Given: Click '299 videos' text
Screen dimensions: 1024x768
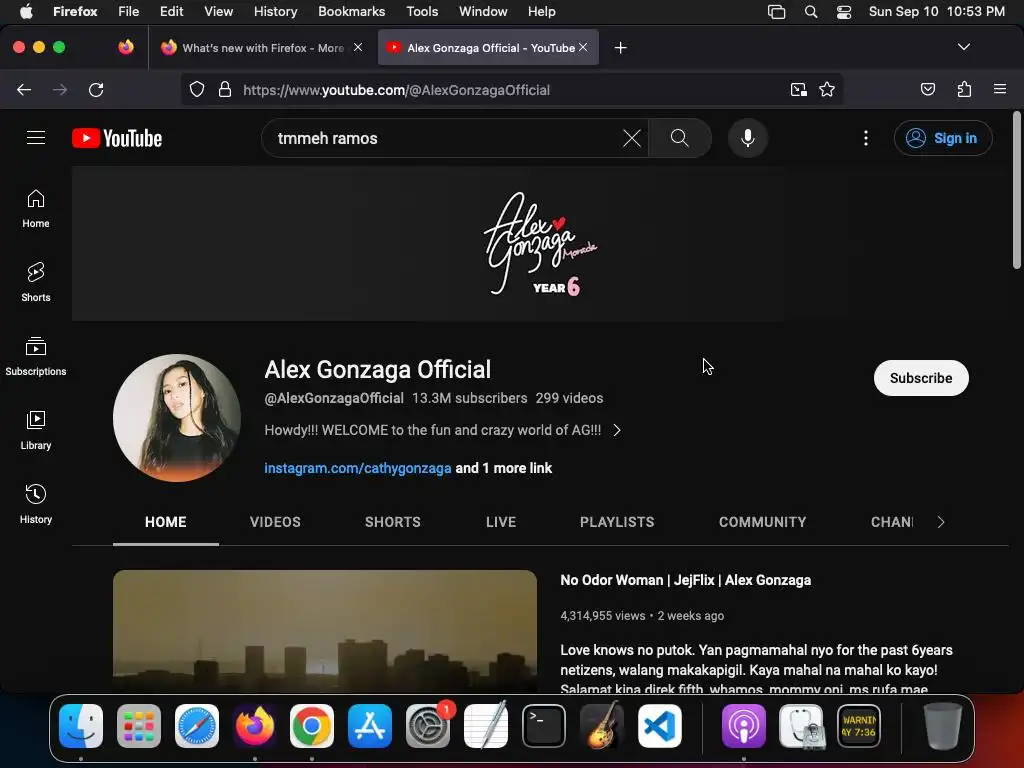Looking at the screenshot, I should 569,398.
